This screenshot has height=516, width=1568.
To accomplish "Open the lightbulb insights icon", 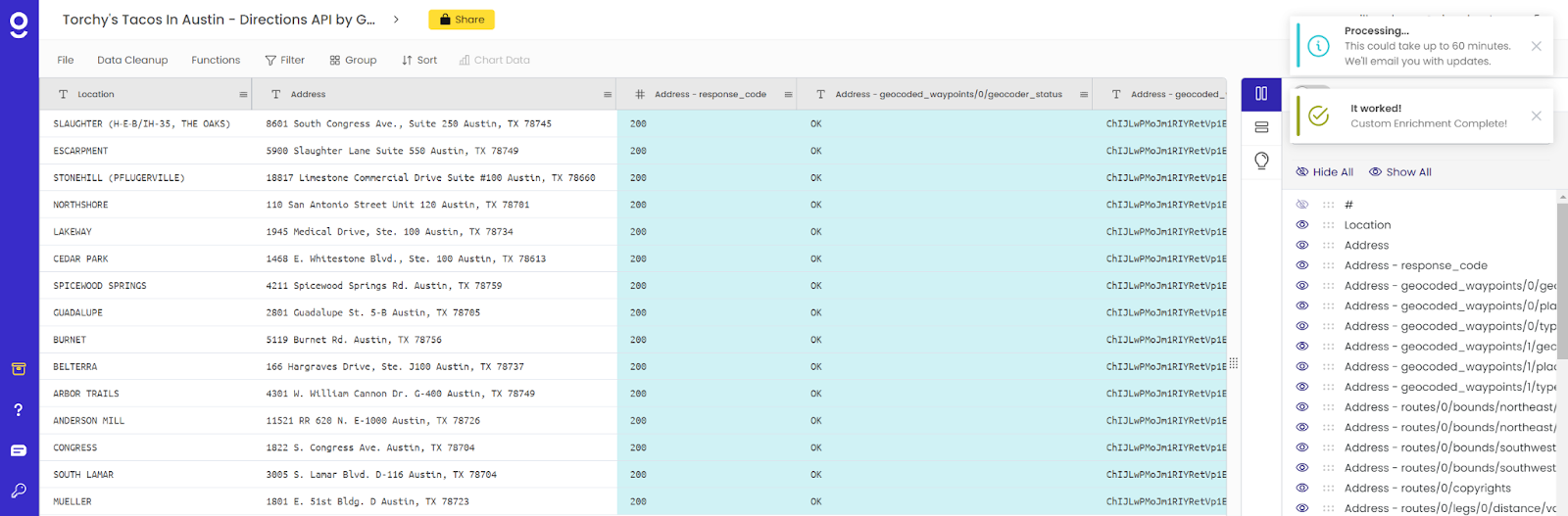I will point(1261,161).
